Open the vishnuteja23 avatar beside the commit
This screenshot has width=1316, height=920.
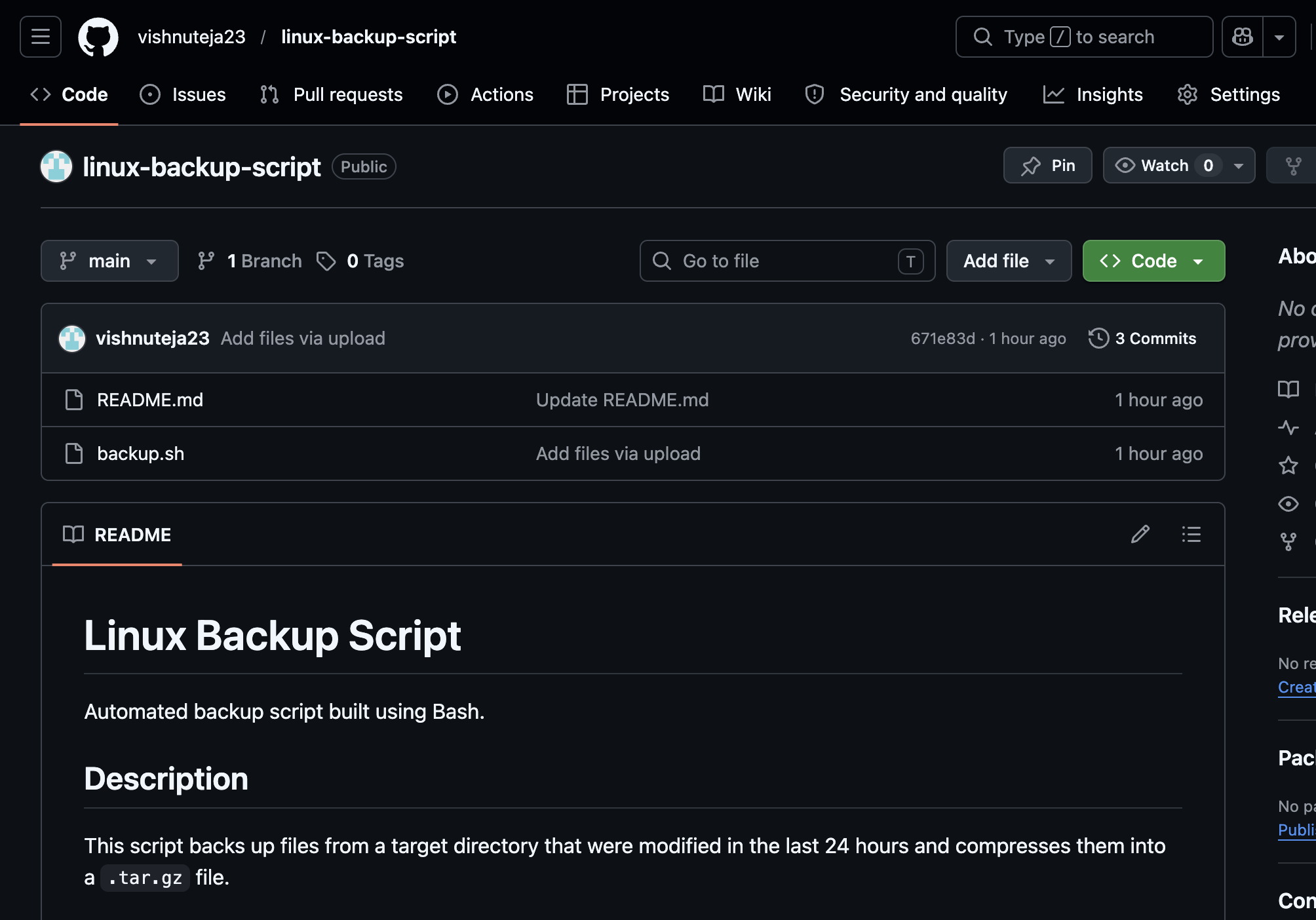coord(72,338)
